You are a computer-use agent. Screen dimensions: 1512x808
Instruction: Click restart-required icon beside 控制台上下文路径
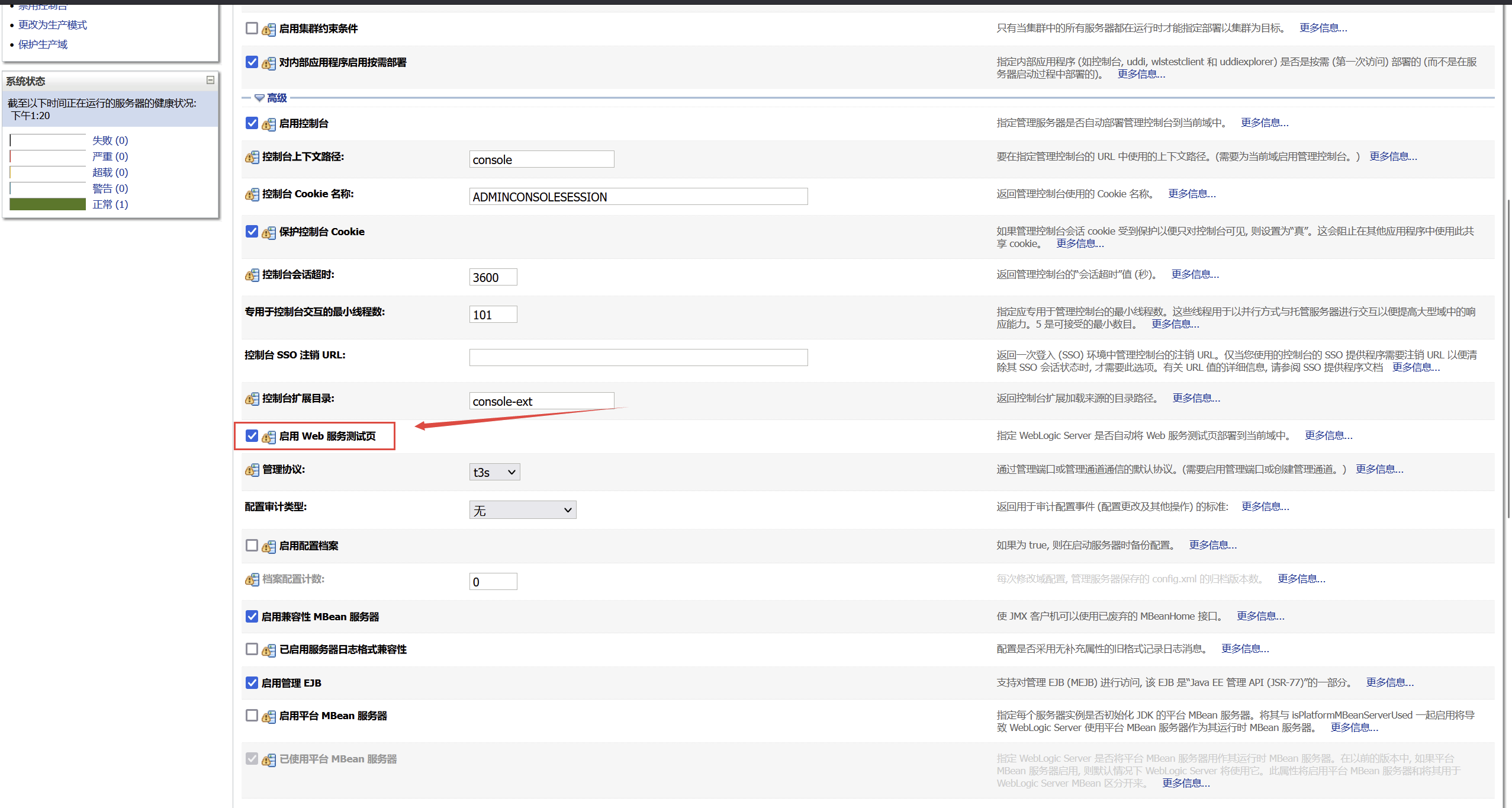click(252, 157)
